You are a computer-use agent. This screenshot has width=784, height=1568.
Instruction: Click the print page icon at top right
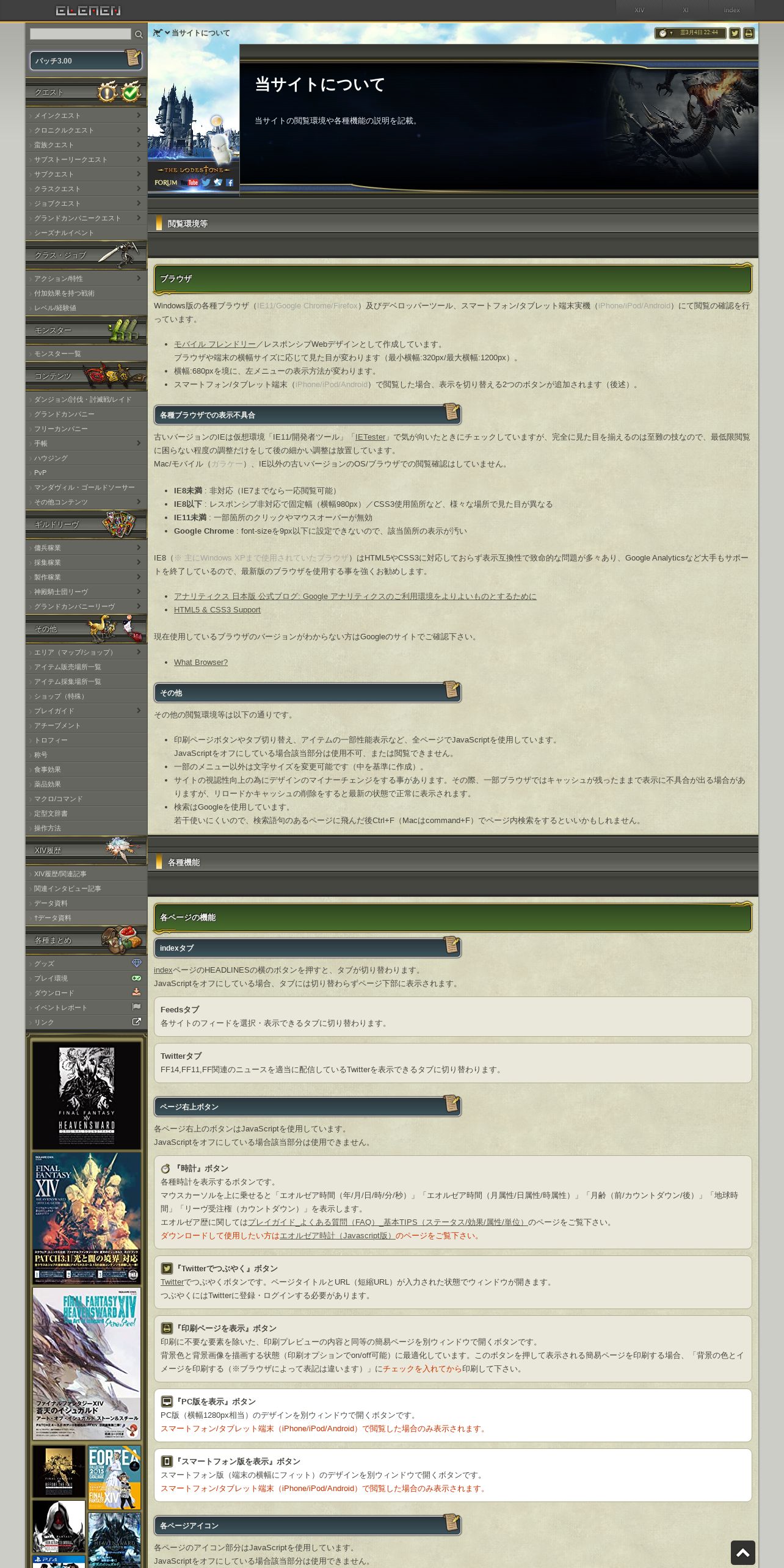pos(749,33)
